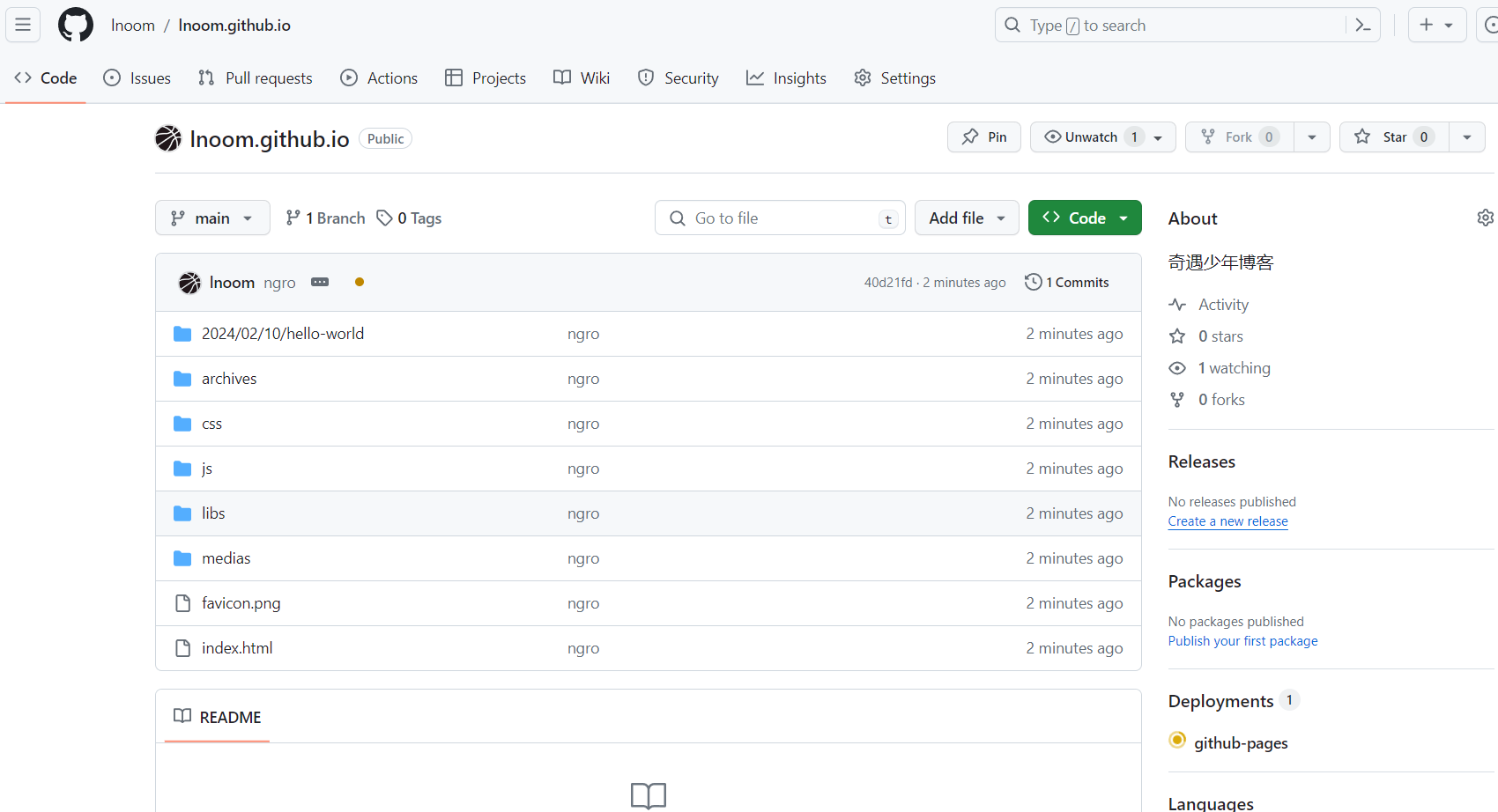The image size is (1498, 812).
Task: Click the js folder icon
Action: (182, 469)
